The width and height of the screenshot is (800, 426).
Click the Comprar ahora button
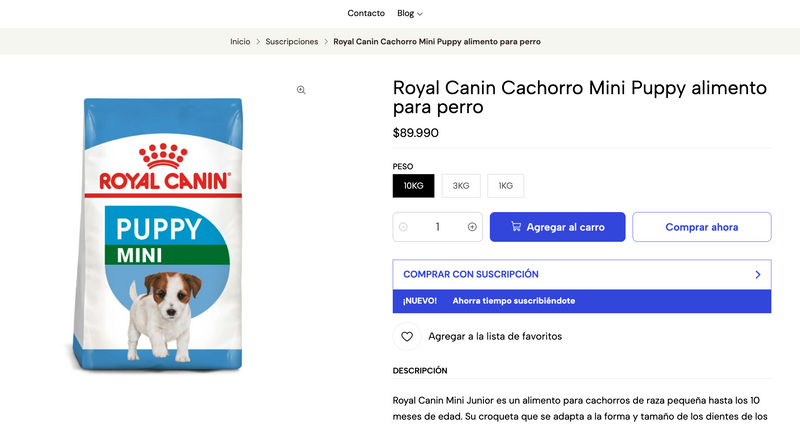(x=702, y=227)
